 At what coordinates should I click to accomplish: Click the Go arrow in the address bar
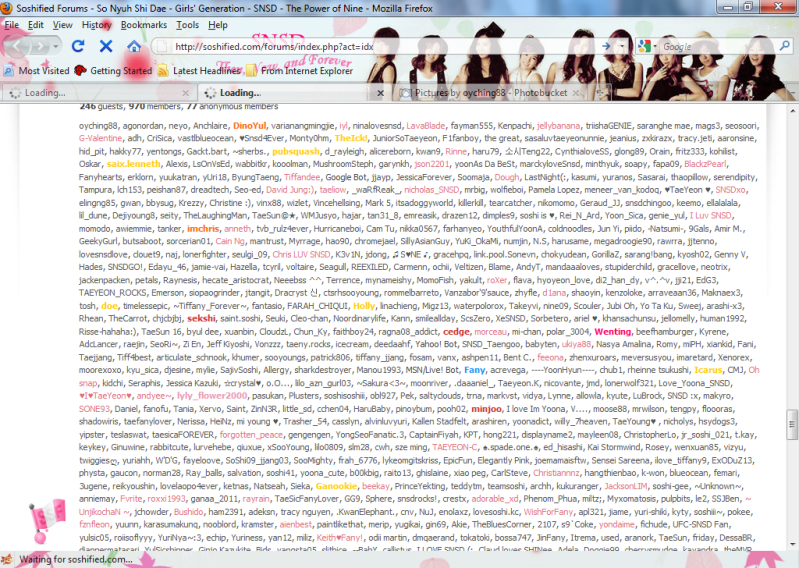606,46
